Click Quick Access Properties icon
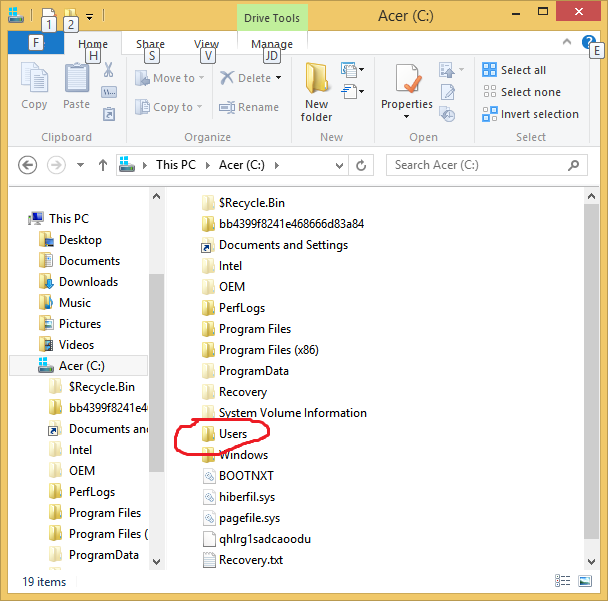This screenshot has height=601, width=608. [x=49, y=15]
